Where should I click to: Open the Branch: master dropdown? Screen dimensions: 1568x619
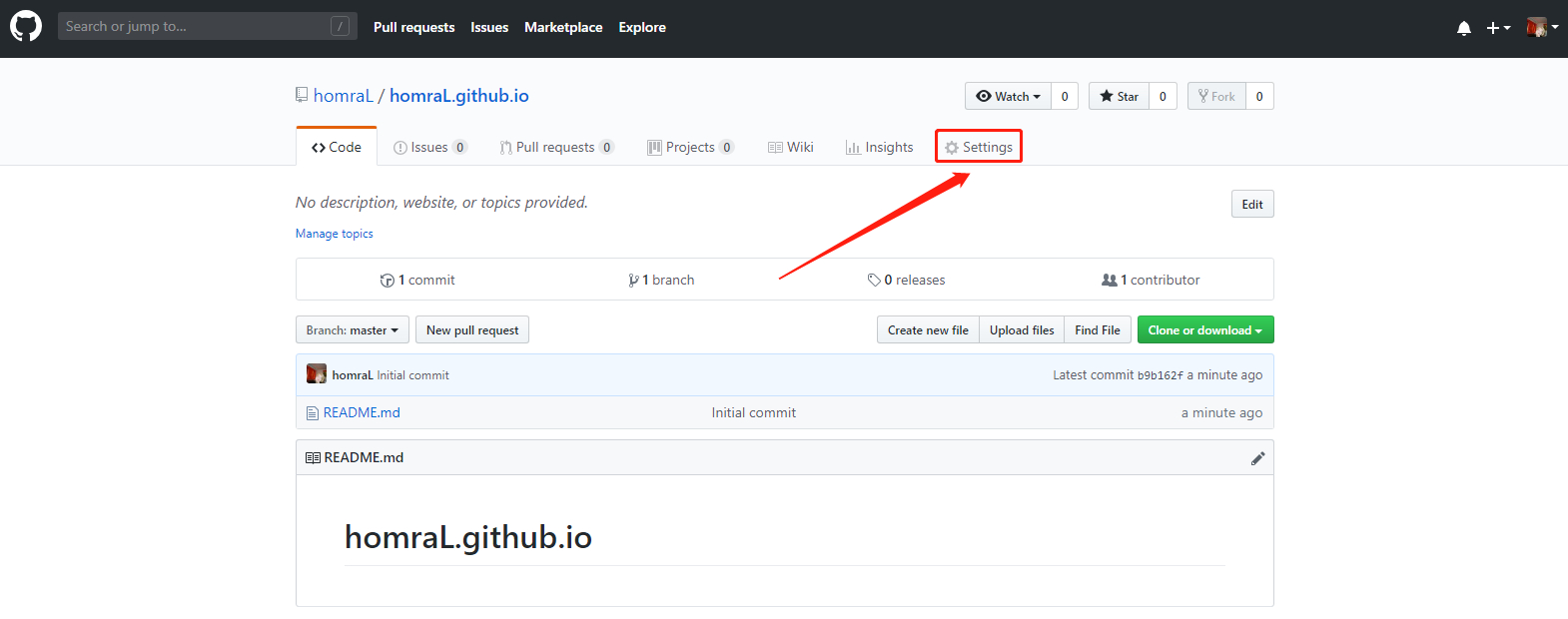[x=352, y=330]
